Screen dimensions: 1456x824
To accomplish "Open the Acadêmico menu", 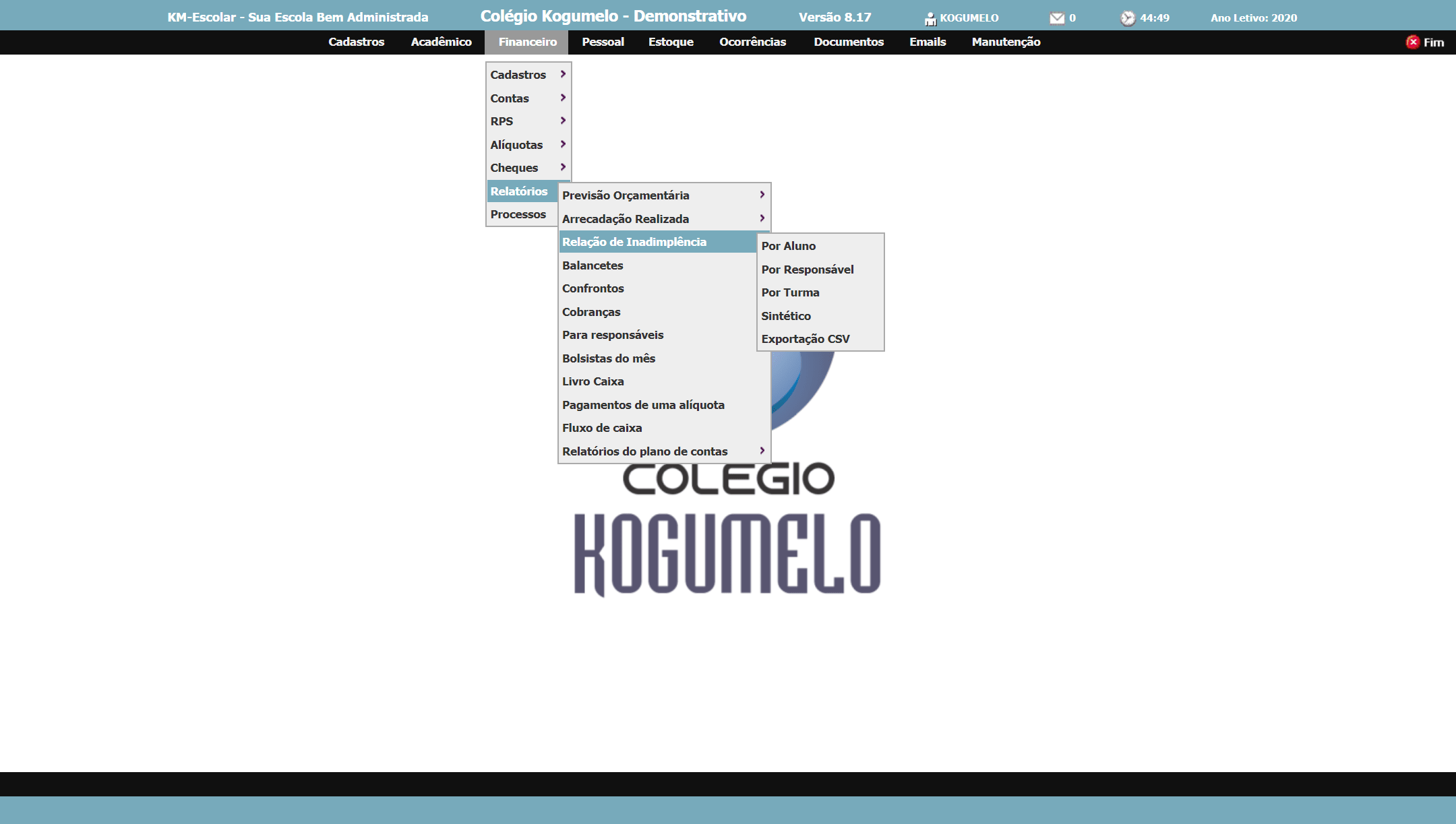I will click(x=441, y=42).
